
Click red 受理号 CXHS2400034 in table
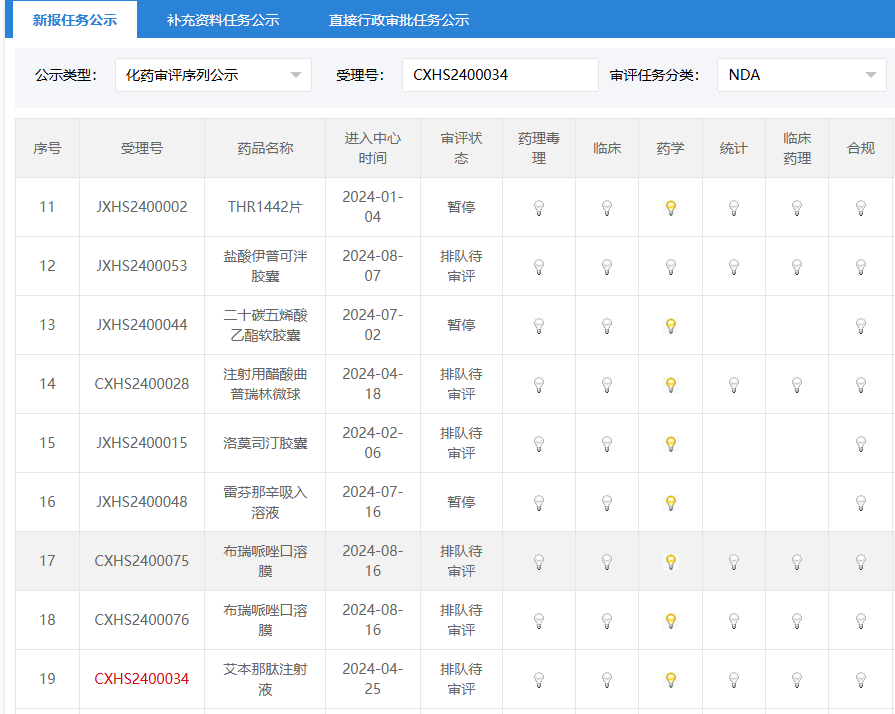(142, 679)
